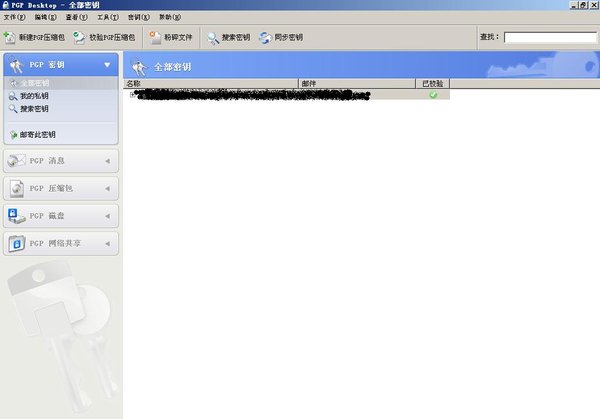Image resolution: width=600 pixels, height=419 pixels.
Task: Click the 粉碎文件 shredder icon
Action: [x=155, y=37]
